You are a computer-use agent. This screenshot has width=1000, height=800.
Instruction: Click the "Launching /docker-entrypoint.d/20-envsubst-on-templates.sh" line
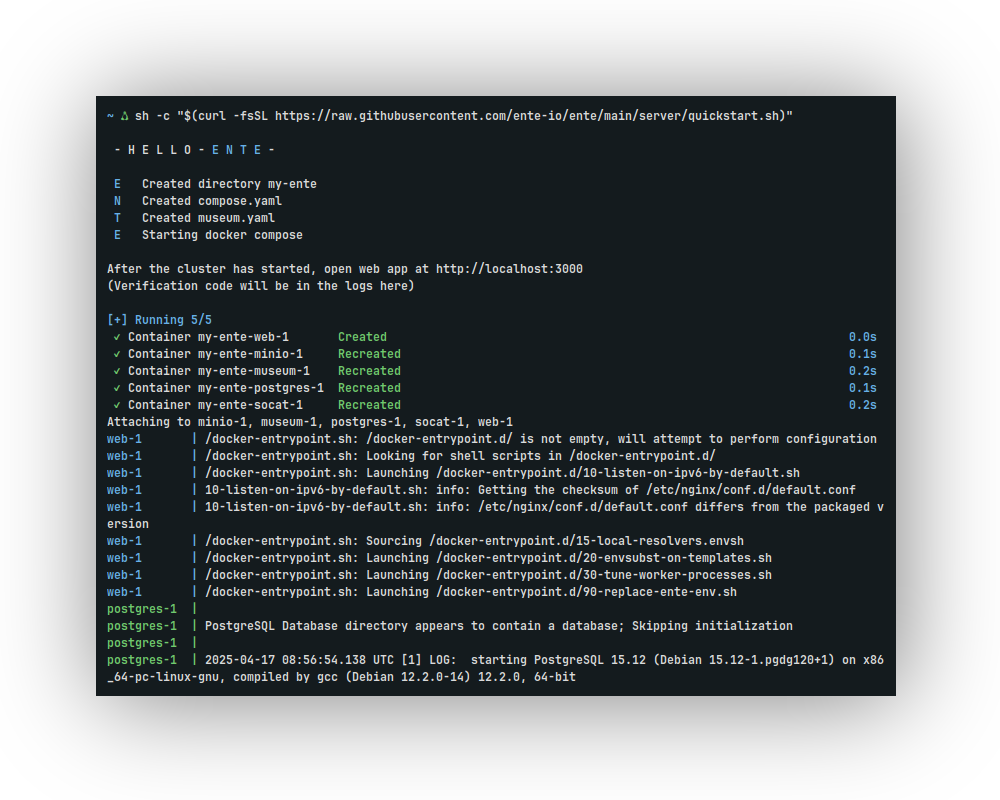[439, 558]
